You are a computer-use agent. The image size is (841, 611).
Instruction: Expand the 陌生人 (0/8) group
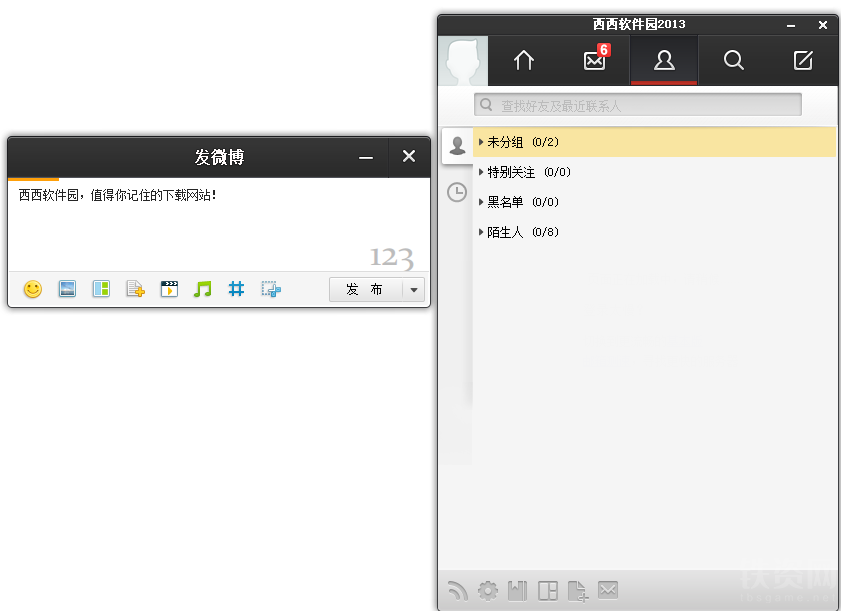click(x=654, y=232)
